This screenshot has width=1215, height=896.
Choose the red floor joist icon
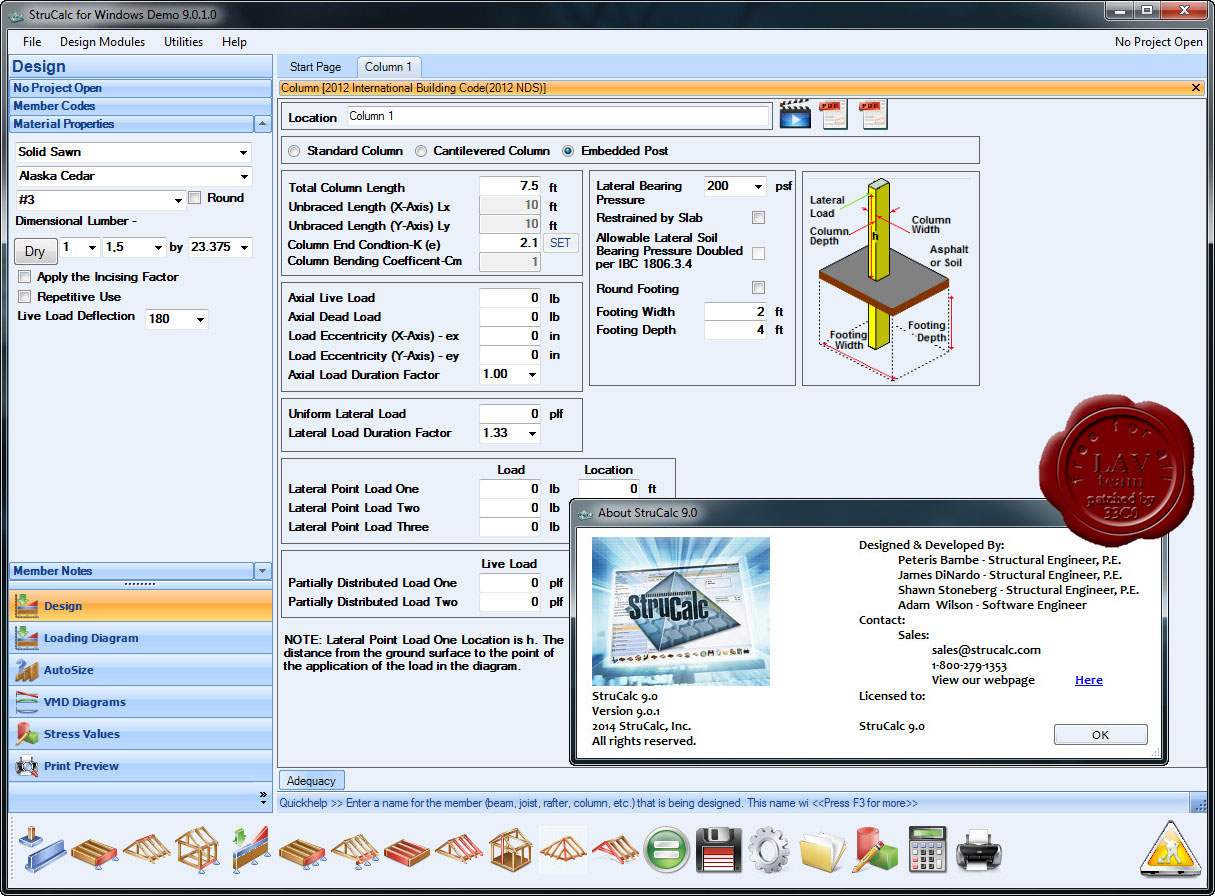tap(405, 850)
